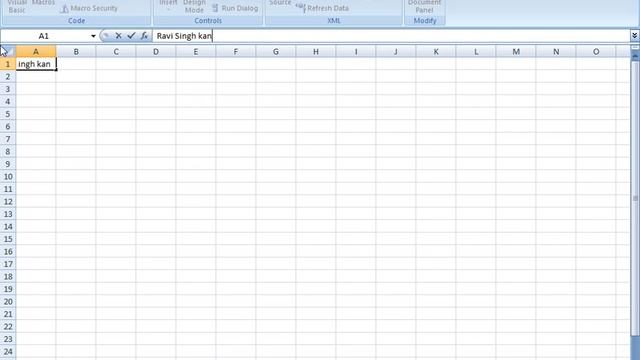Screen dimensions: 640x360
Task: Click the formula bar text Ravi Singh kan
Action: click(x=184, y=36)
